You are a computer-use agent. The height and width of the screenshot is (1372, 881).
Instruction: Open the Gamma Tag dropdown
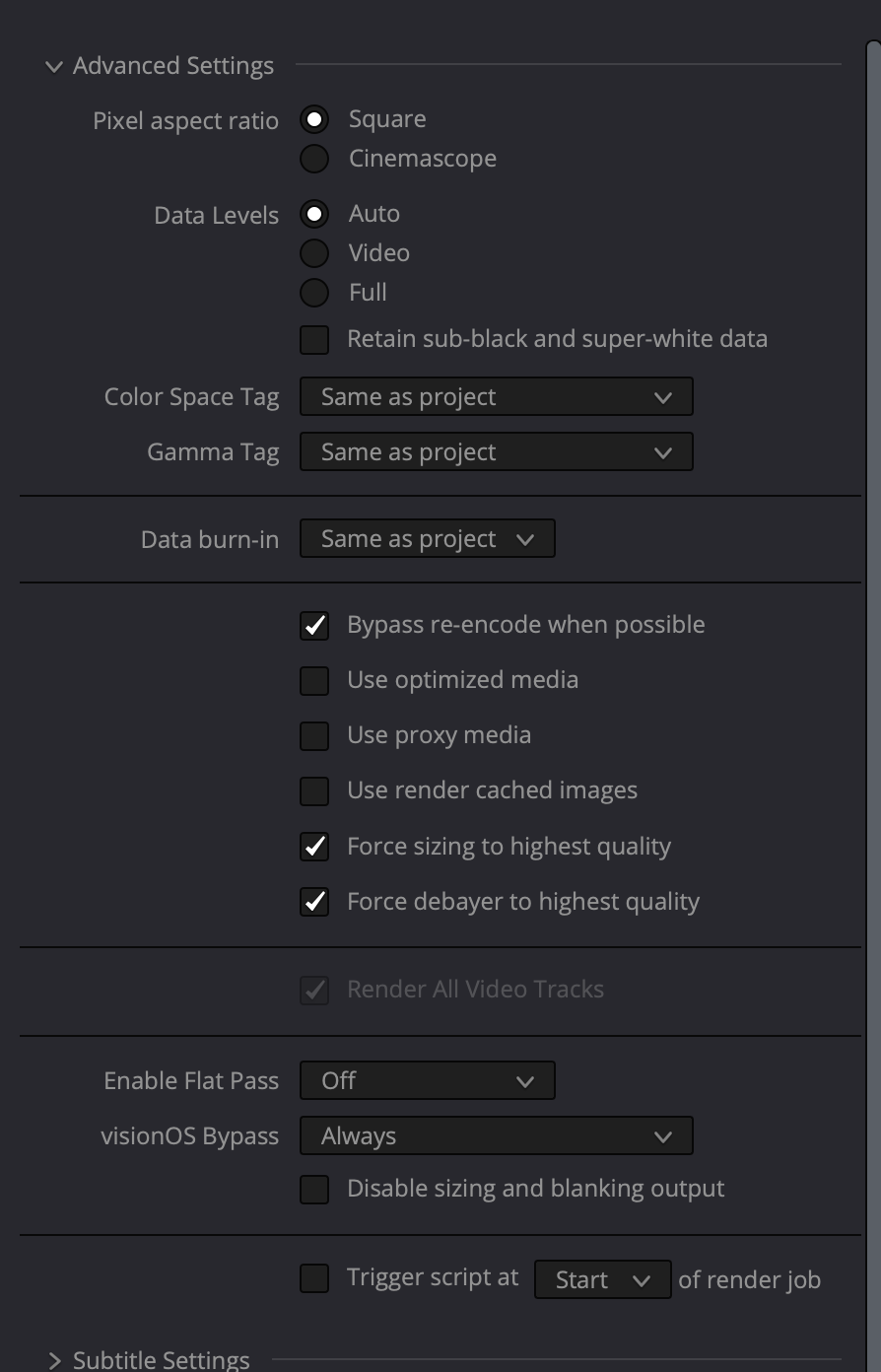pos(496,452)
